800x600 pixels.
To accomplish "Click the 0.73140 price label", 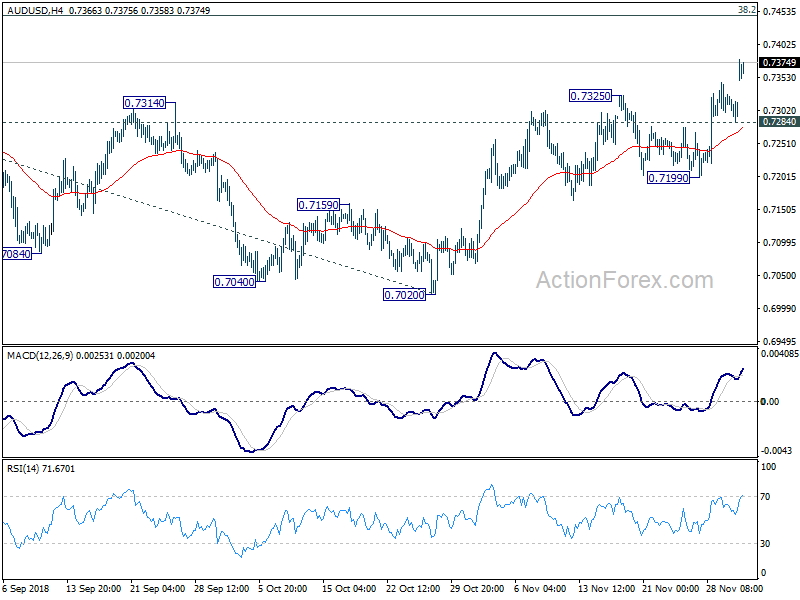I will 145,103.
